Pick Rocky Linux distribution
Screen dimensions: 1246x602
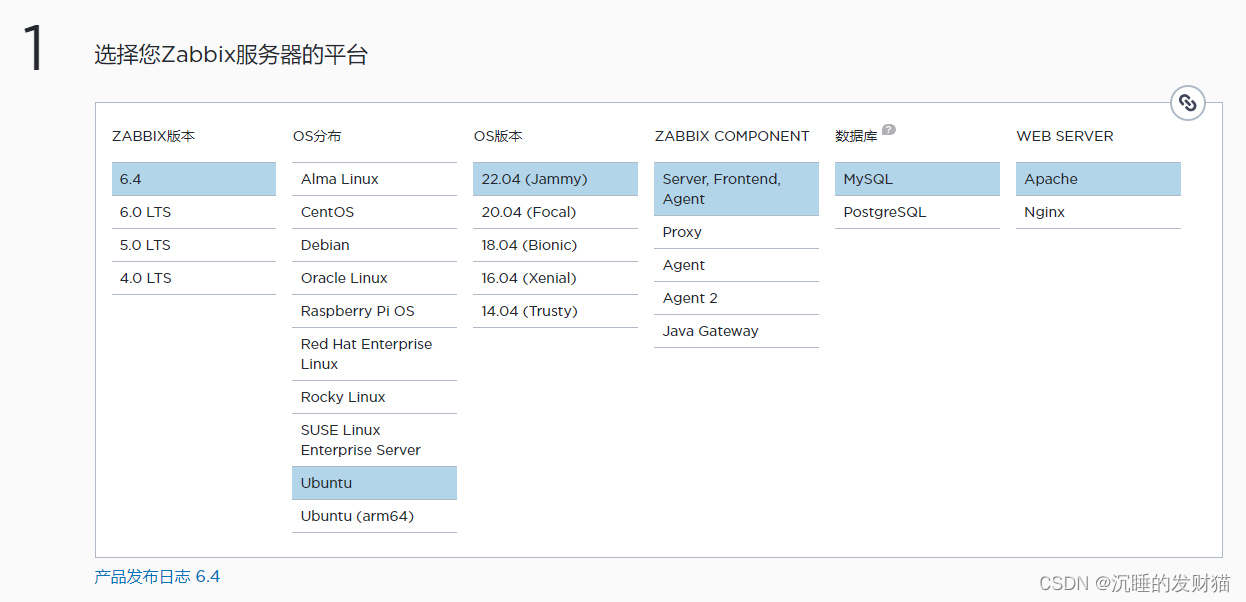pos(374,397)
